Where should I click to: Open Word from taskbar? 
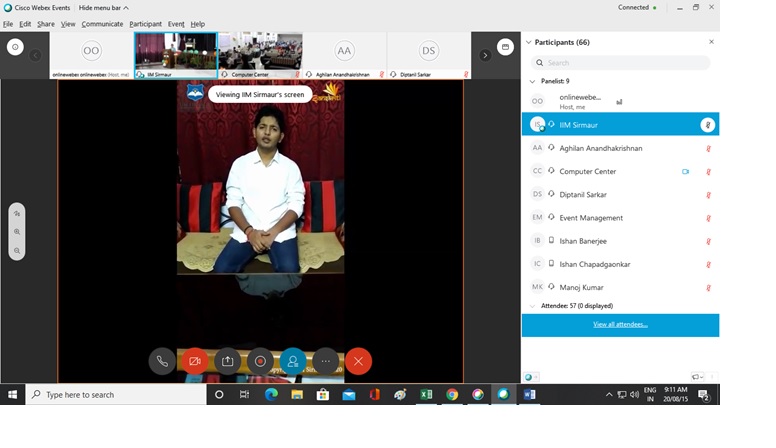(x=530, y=395)
